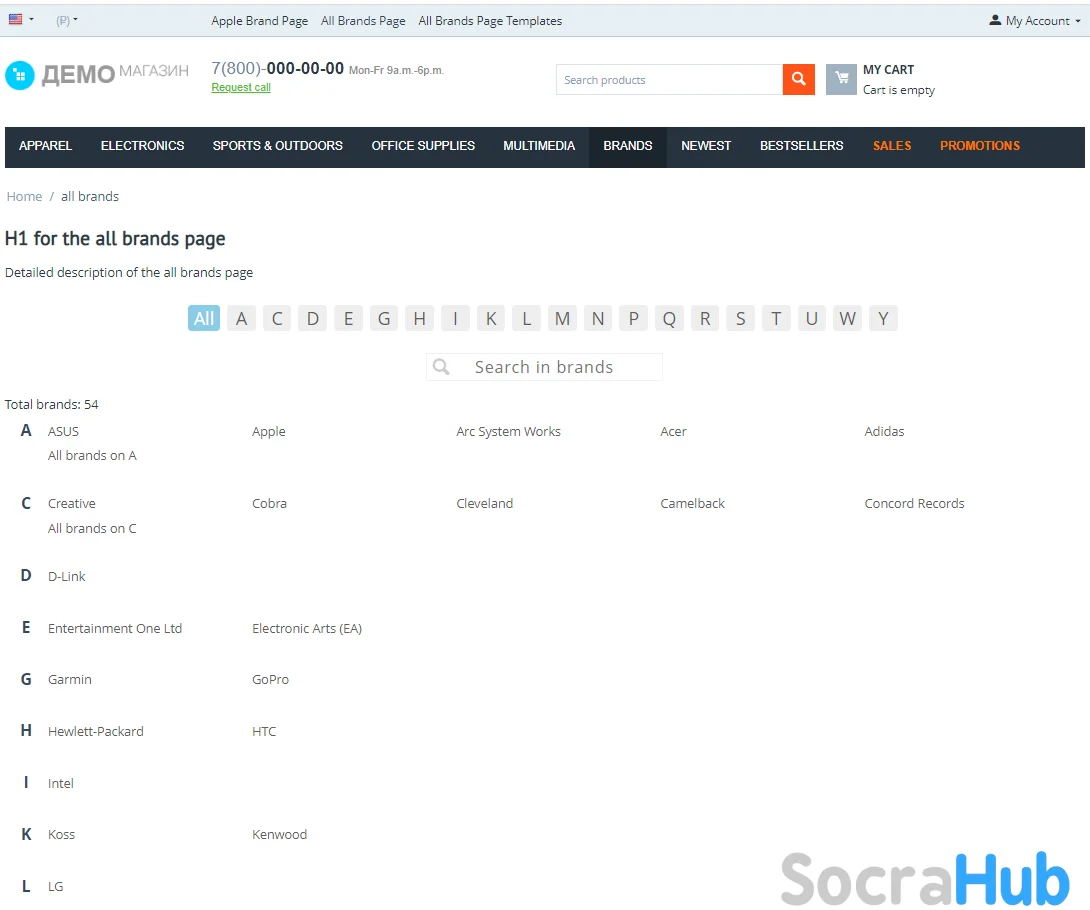Open the Electronic Arts (EA) brand
Screen dimensions: 1090x910
307,628
